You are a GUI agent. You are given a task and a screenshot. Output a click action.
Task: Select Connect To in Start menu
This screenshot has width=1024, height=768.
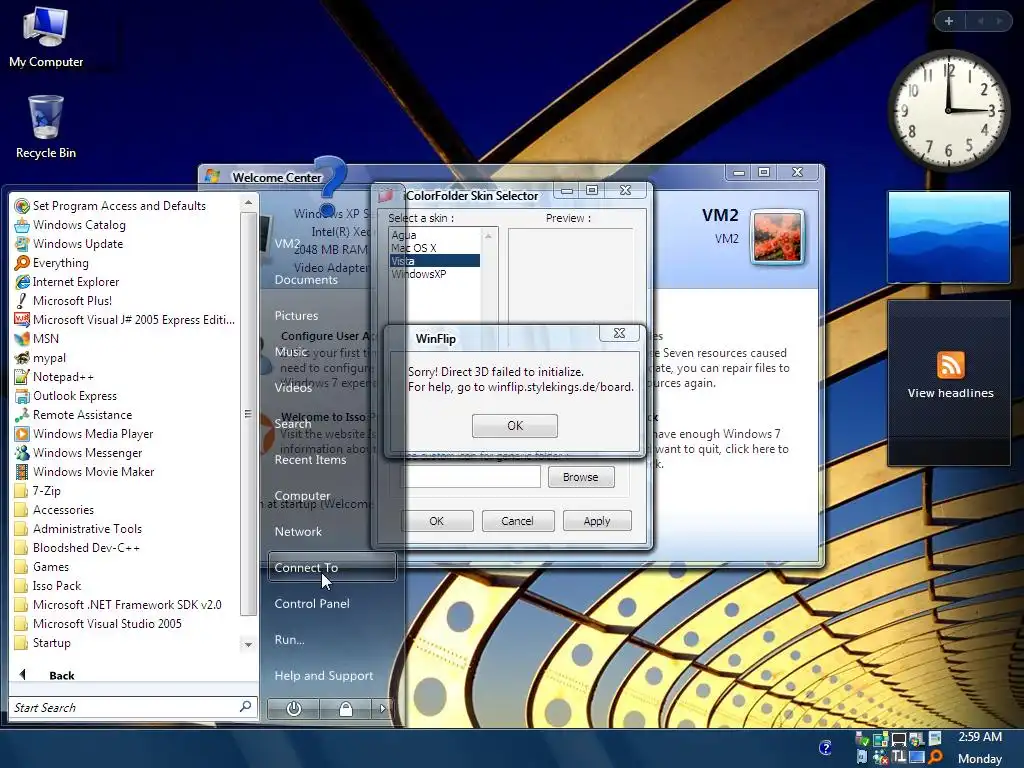coord(332,568)
